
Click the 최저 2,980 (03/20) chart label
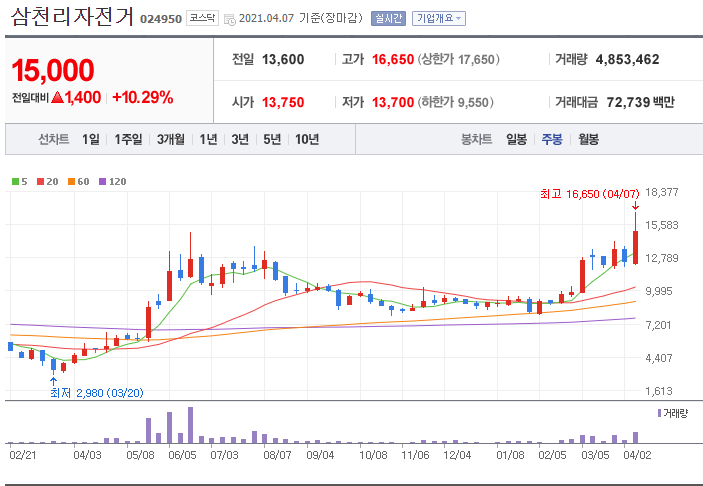coord(97,393)
